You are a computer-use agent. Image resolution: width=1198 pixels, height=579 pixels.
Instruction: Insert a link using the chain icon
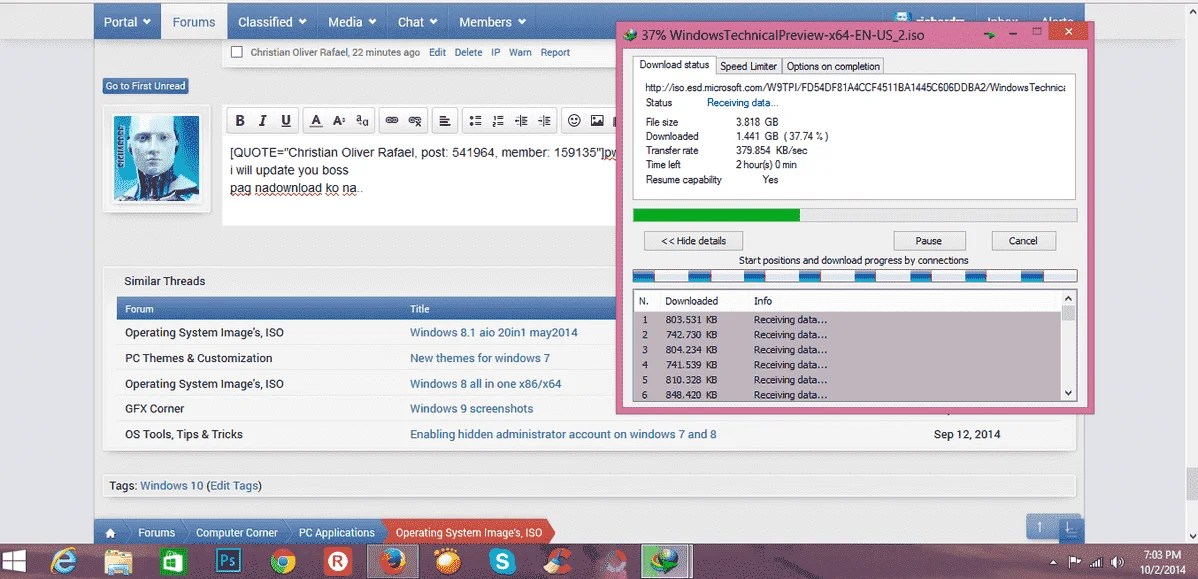click(x=392, y=121)
